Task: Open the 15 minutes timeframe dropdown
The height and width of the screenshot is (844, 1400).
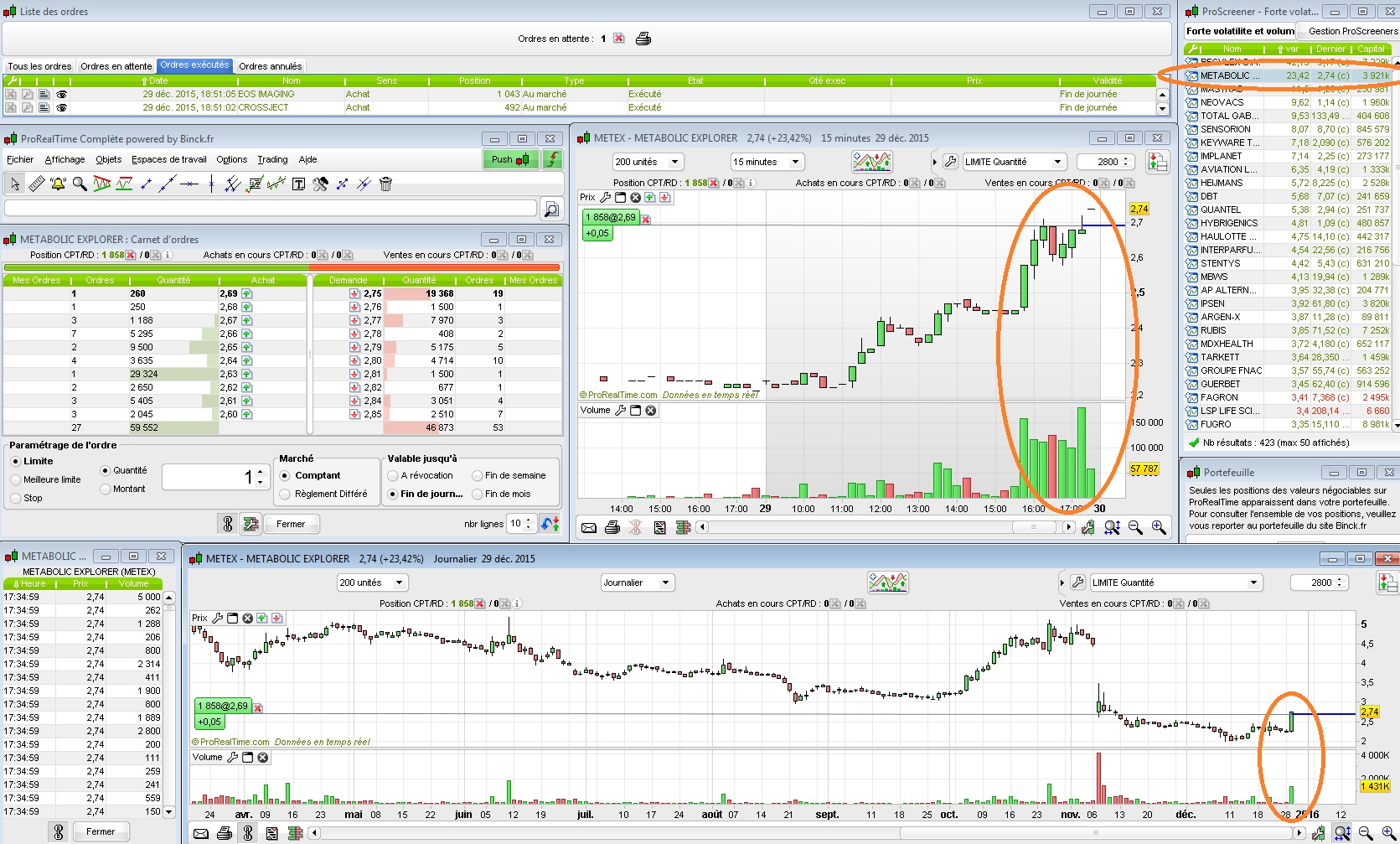Action: [767, 162]
